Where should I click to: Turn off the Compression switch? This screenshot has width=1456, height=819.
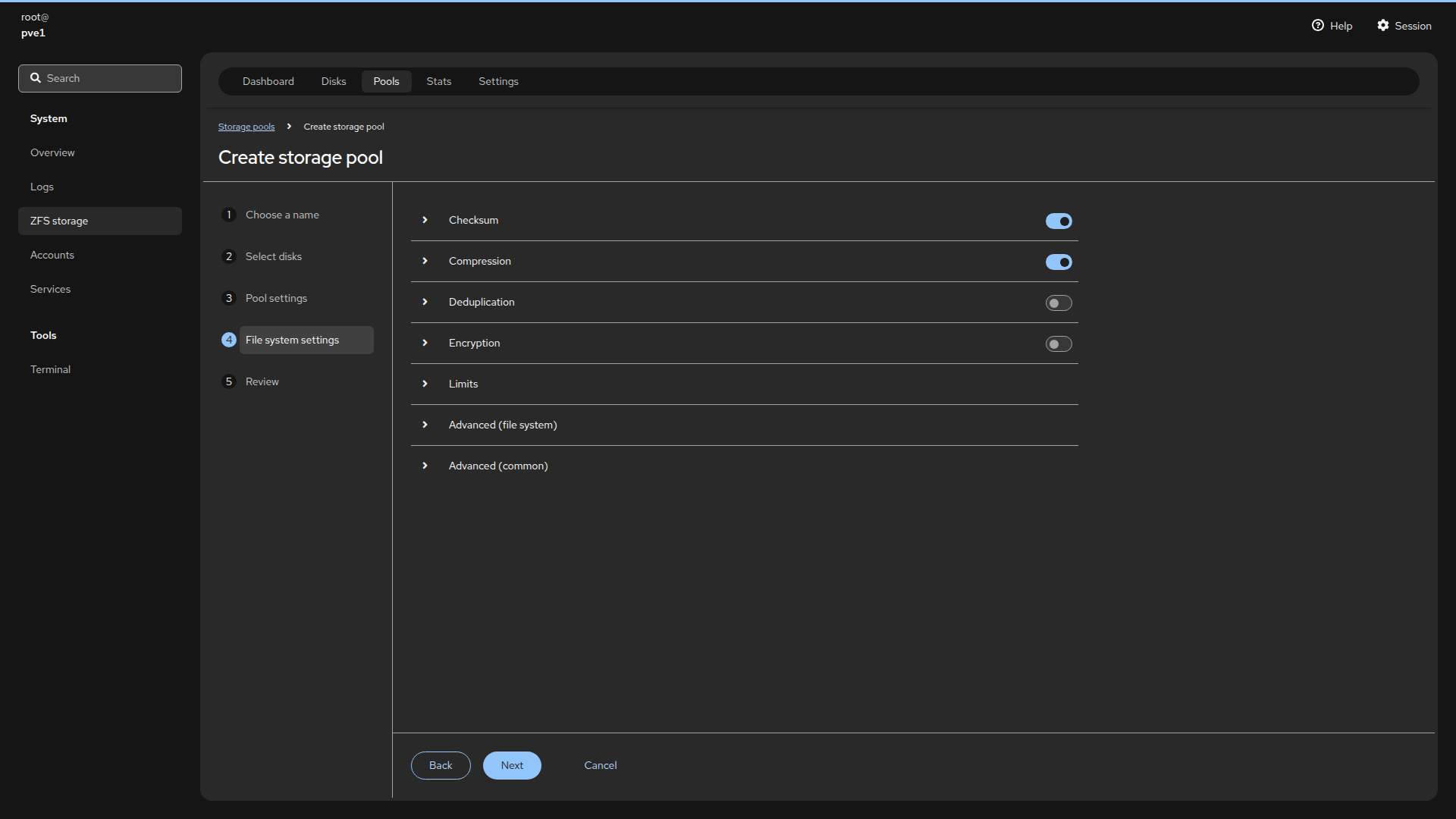[x=1059, y=262]
